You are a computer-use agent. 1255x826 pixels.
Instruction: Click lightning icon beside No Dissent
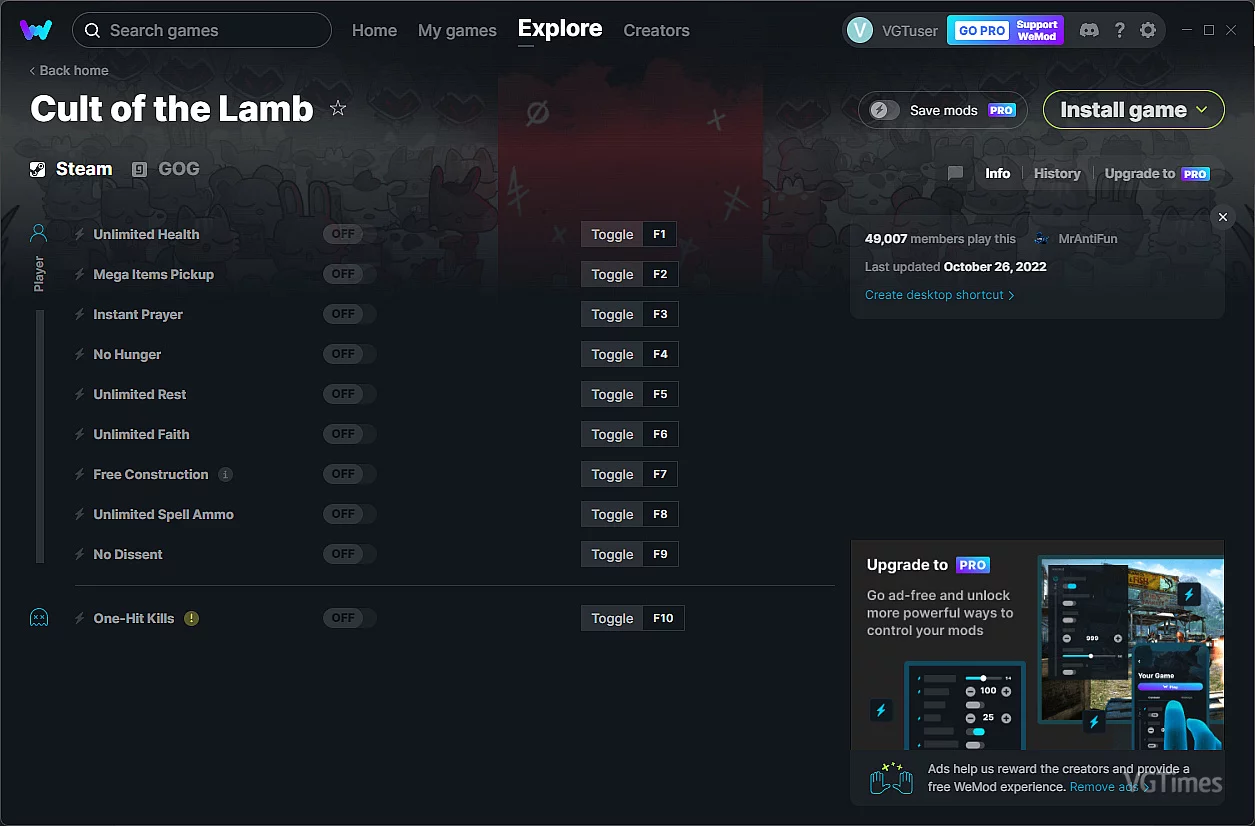(80, 554)
